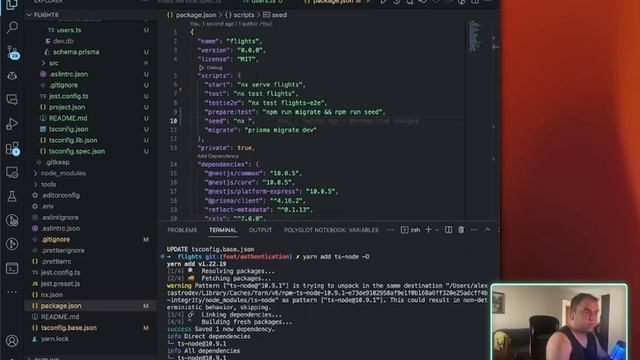
Task: Open Testing flask view
Action: 12,196
